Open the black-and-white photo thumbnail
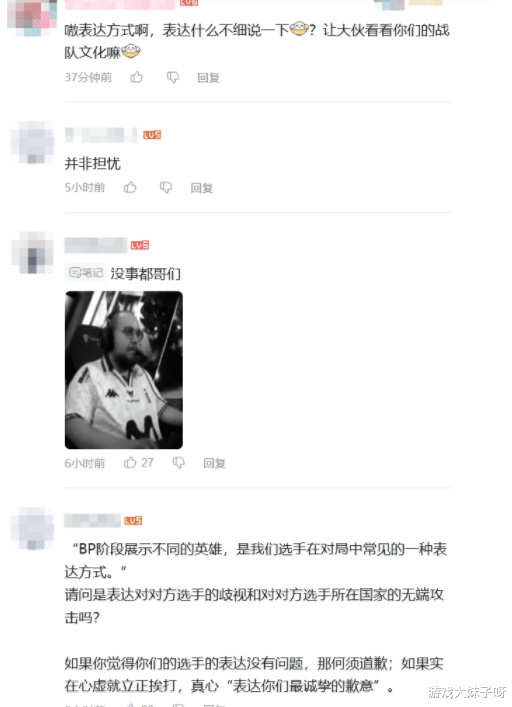 coord(124,370)
